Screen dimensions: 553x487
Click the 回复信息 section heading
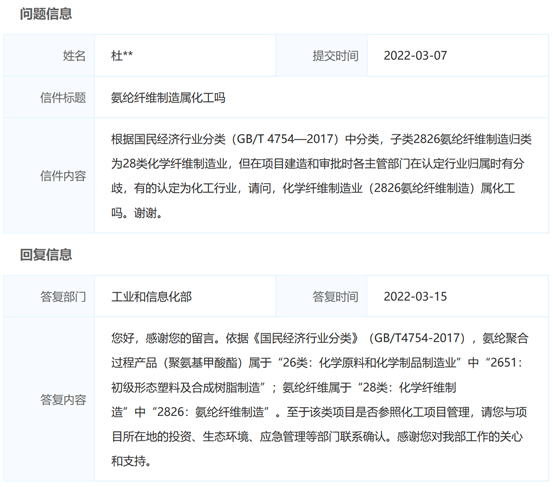coord(46,255)
